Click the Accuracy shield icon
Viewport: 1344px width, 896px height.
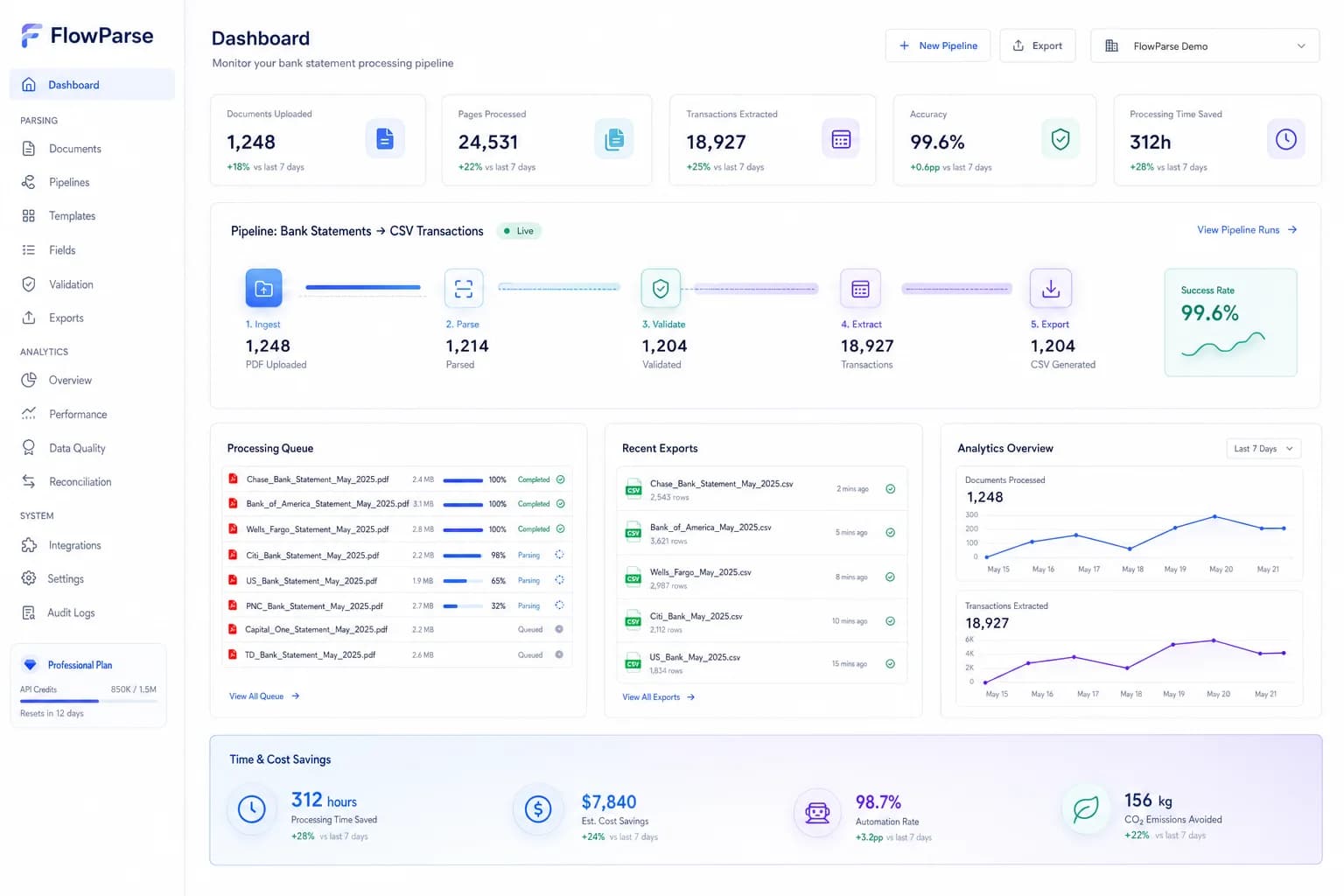[x=1060, y=139]
